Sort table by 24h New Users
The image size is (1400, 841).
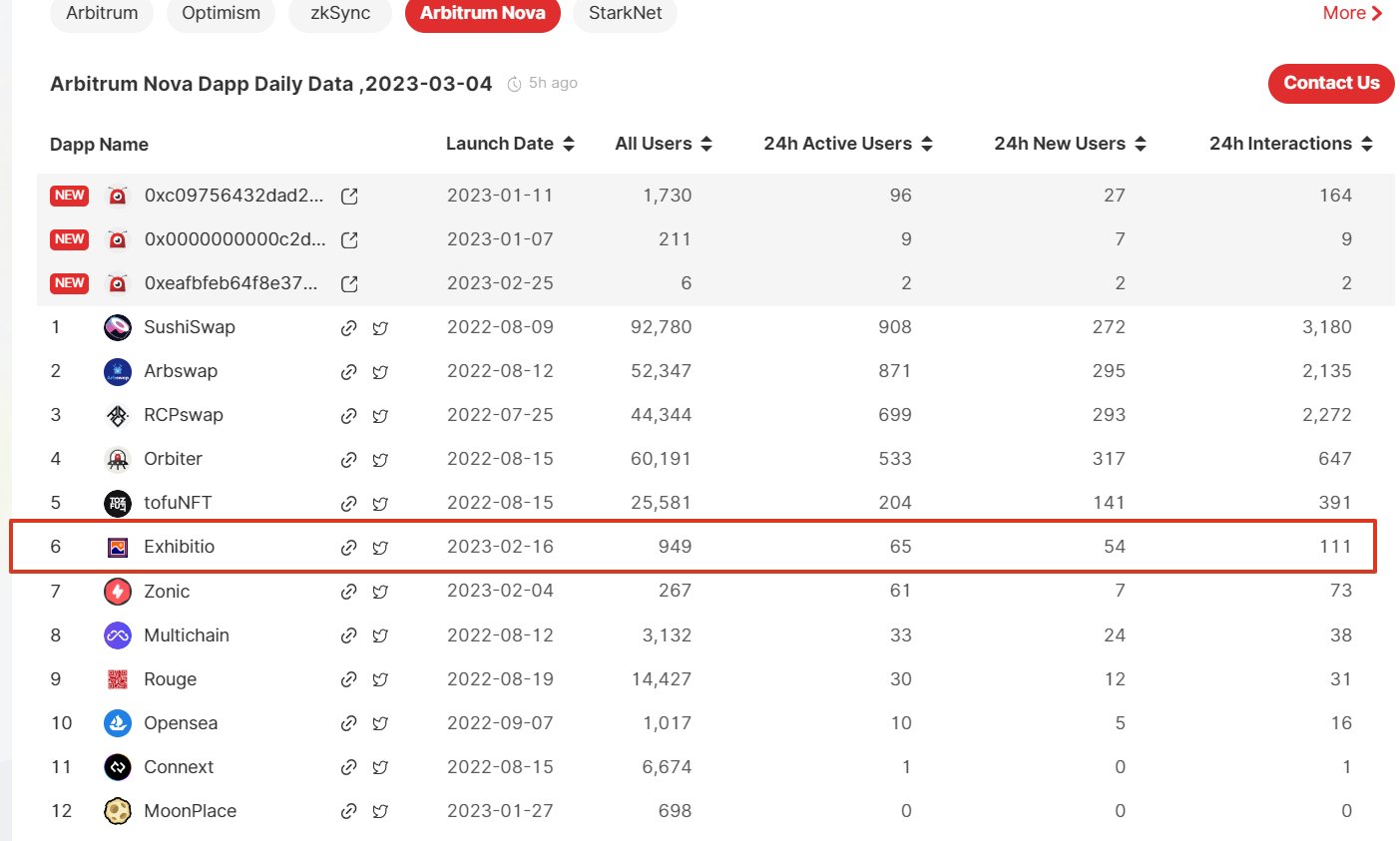coord(1141,144)
